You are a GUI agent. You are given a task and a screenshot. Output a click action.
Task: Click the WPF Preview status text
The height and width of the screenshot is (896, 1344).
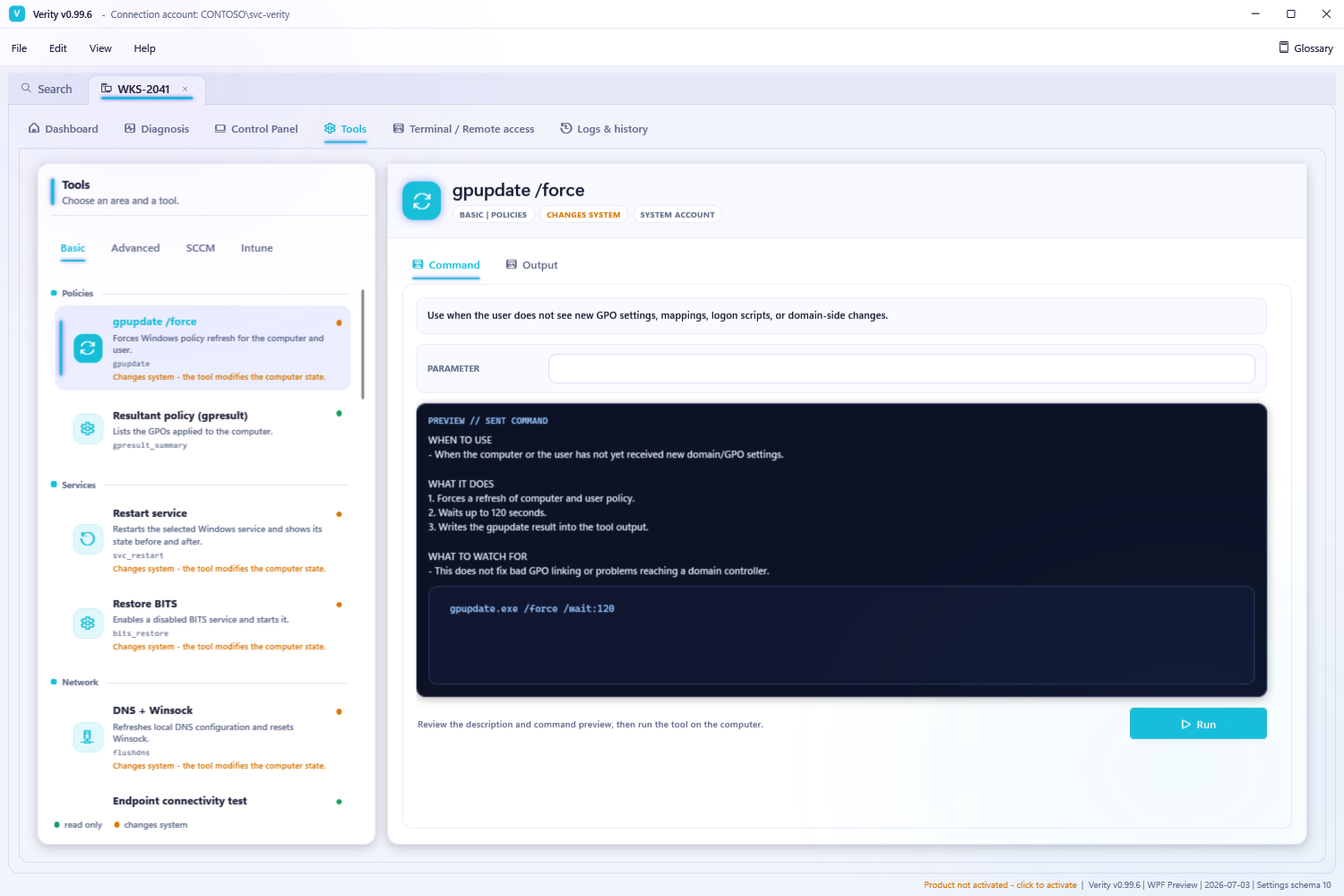[x=1172, y=885]
